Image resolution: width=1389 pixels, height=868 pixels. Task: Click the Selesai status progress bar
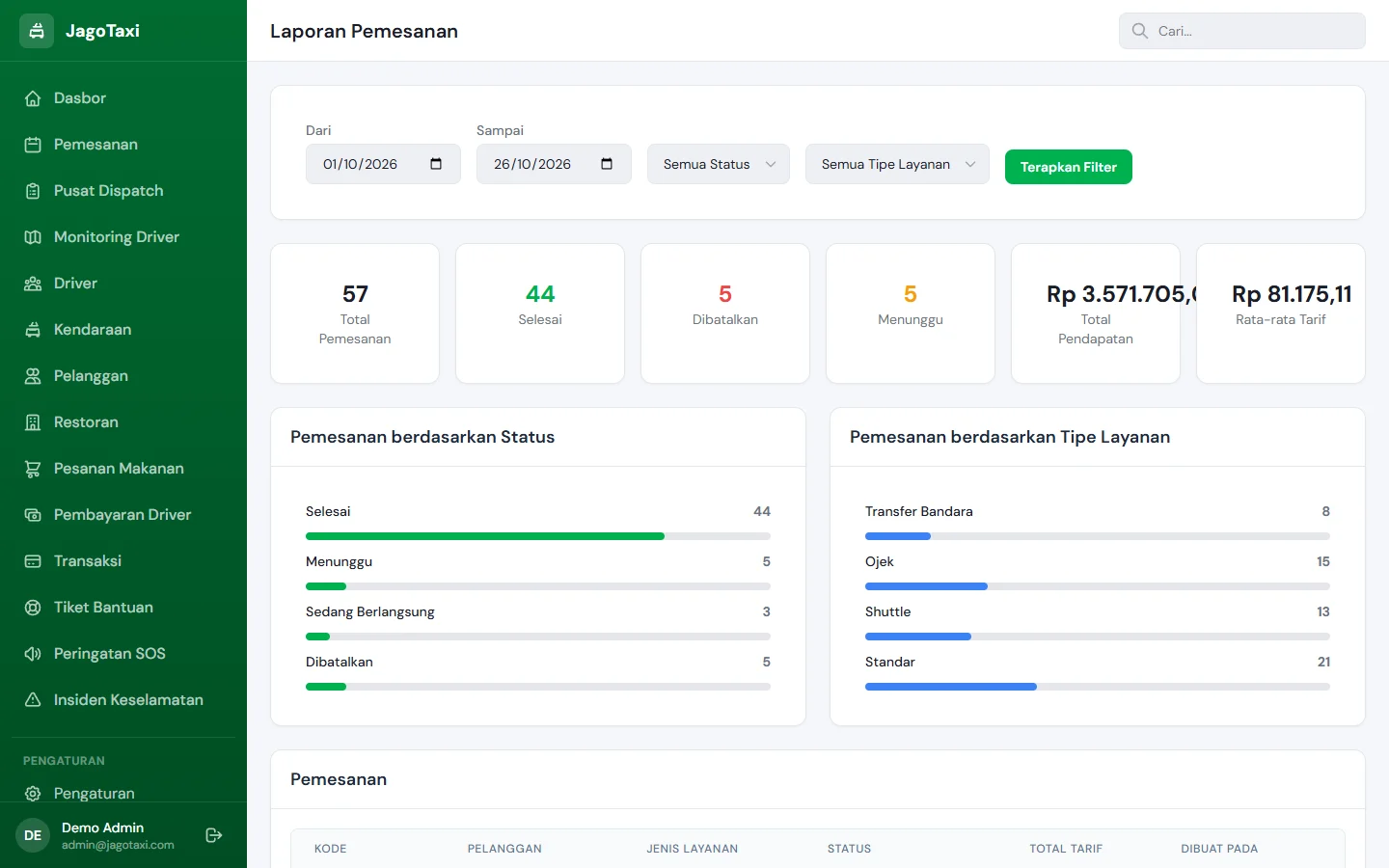tap(538, 536)
